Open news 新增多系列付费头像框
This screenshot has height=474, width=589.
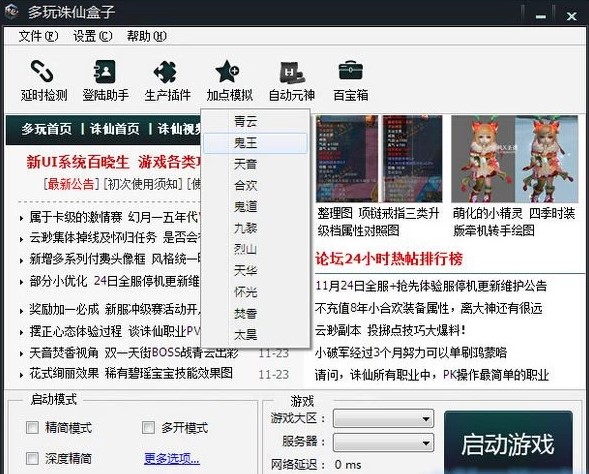point(115,259)
